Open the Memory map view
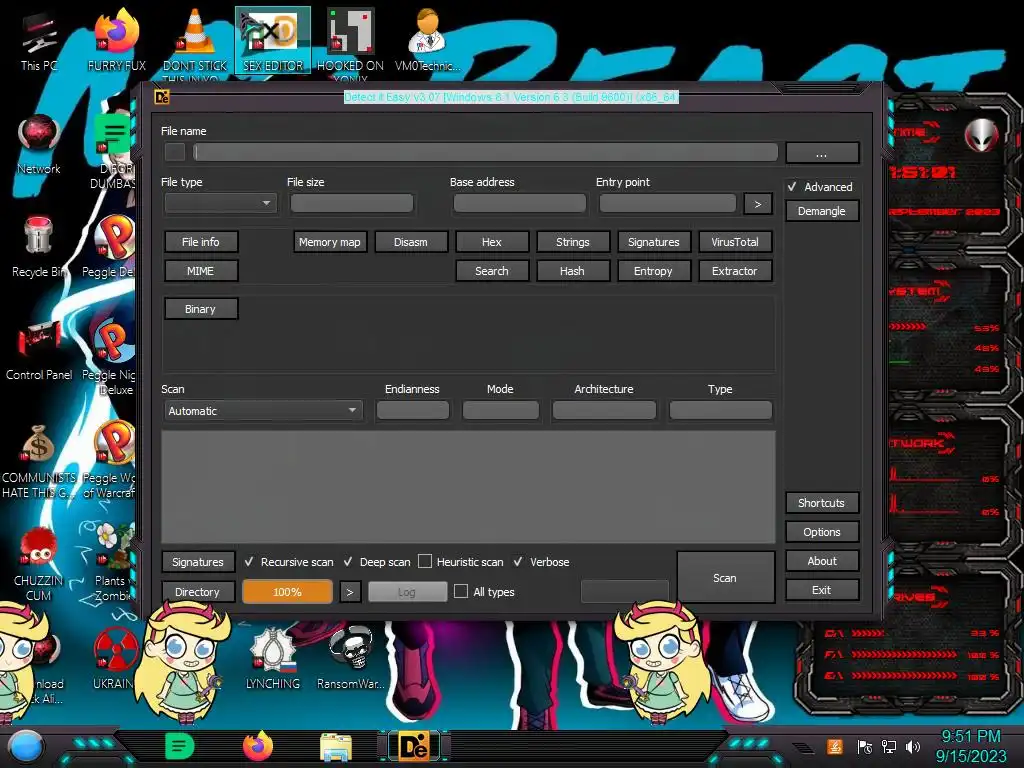The width and height of the screenshot is (1024, 768). pyautogui.click(x=330, y=242)
